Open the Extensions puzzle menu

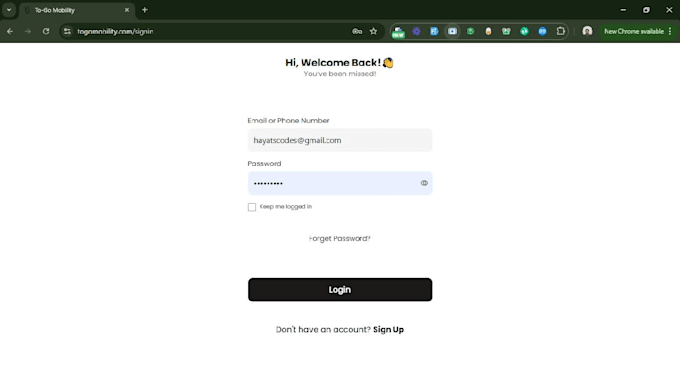tap(561, 31)
